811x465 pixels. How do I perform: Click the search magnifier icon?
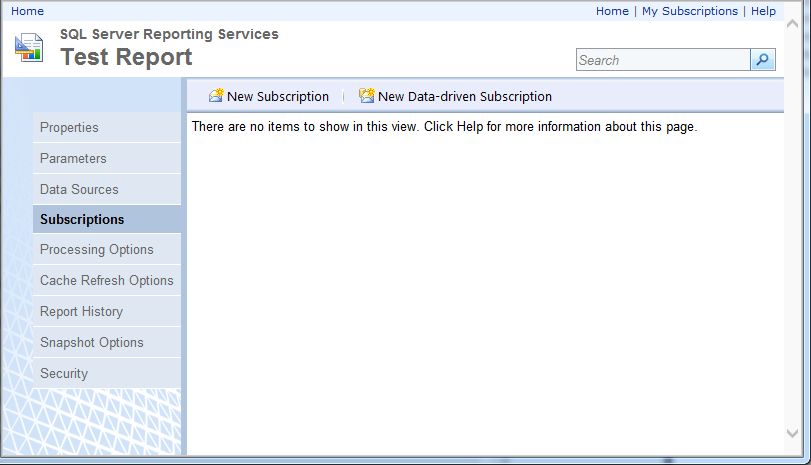pyautogui.click(x=763, y=60)
